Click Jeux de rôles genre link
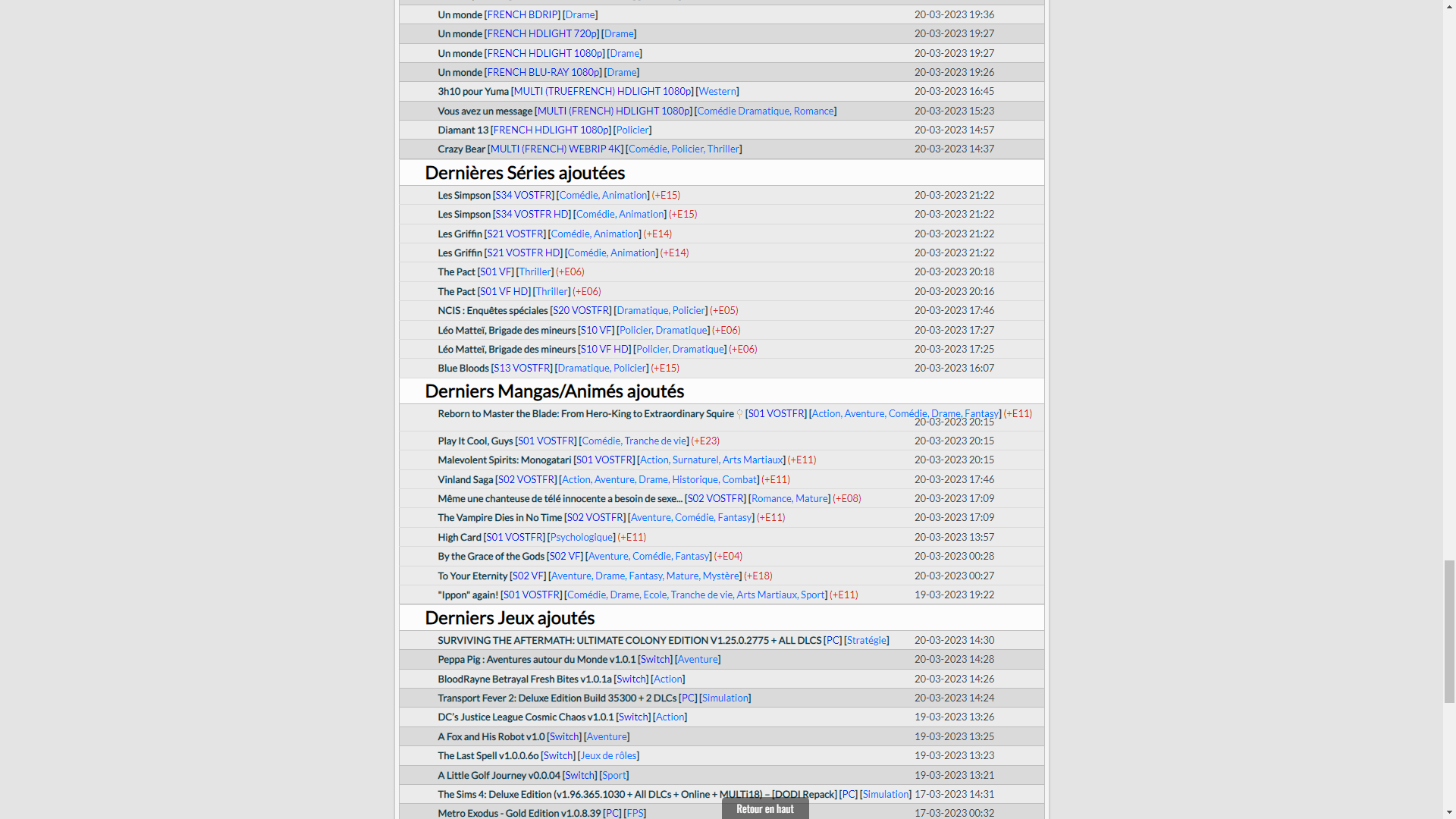Viewport: 1456px width, 819px height. 608,755
